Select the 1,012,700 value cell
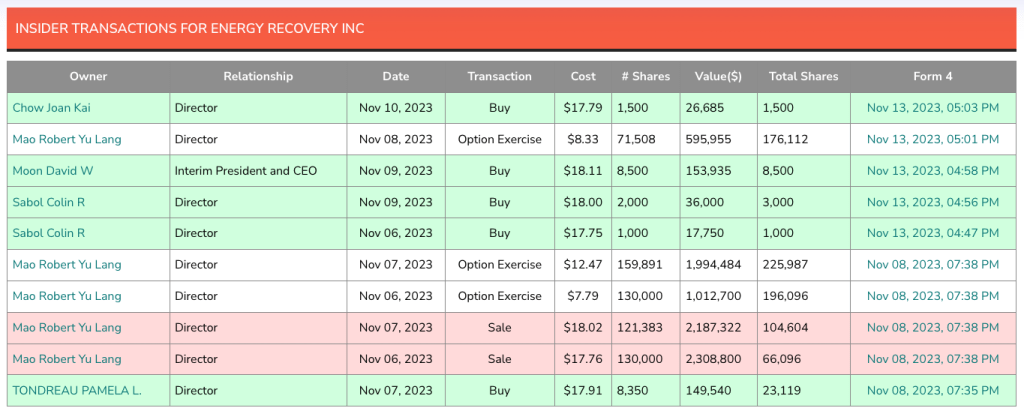The height and width of the screenshot is (411, 1024). coord(718,296)
